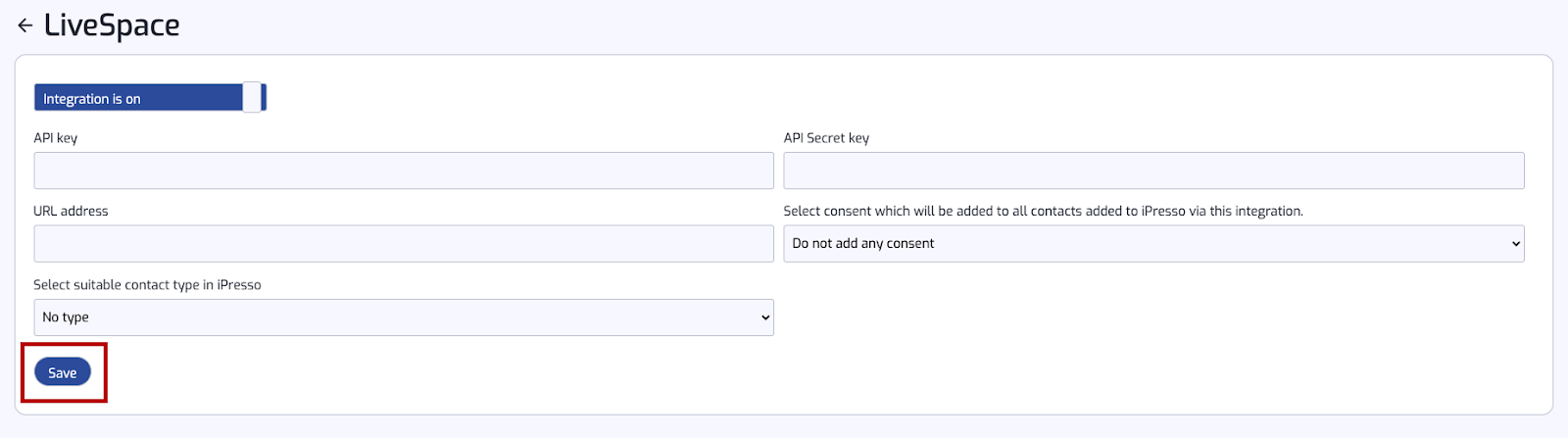The height and width of the screenshot is (438, 1568).
Task: Focus the API key input field
Action: tap(404, 170)
